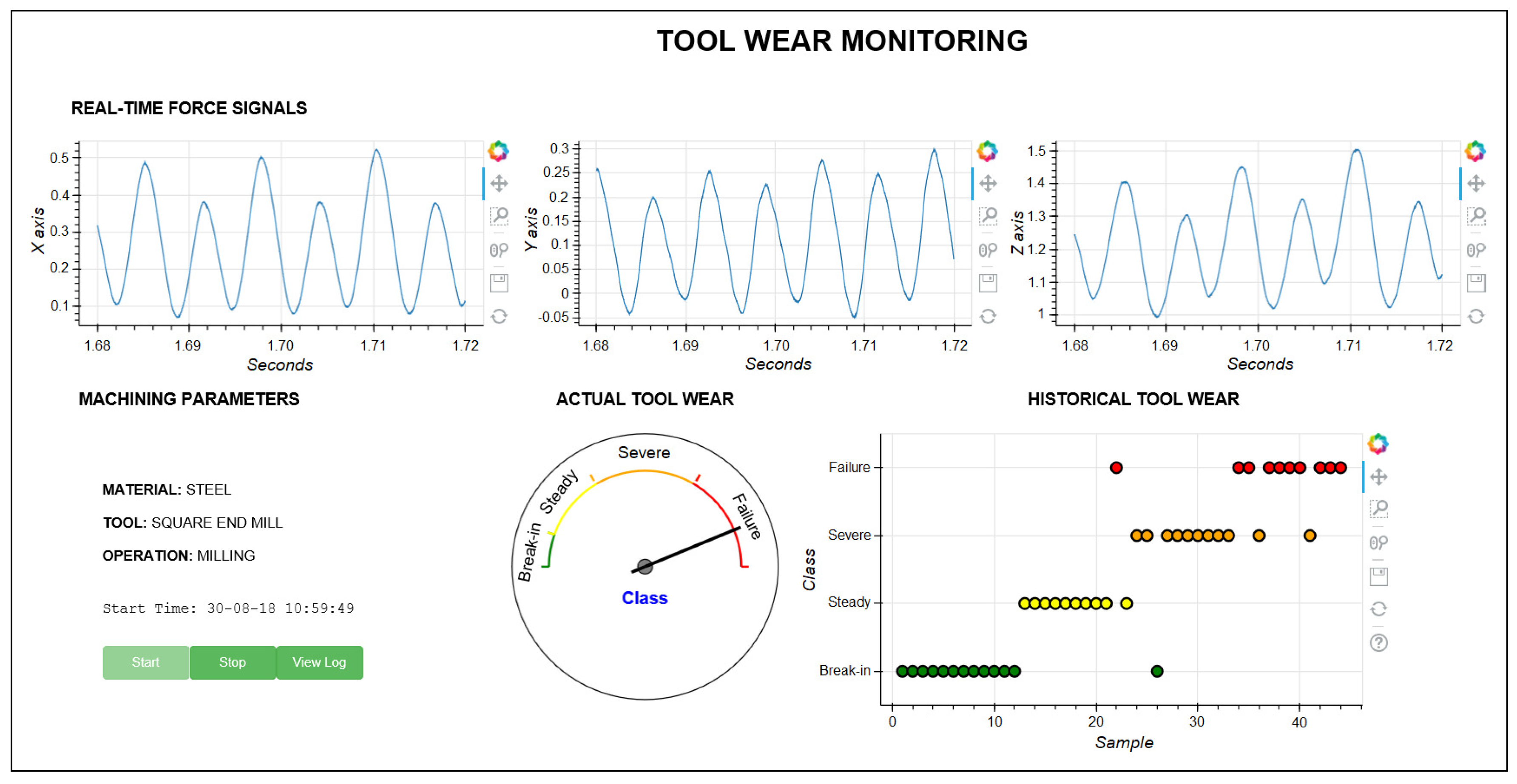This screenshot has width=1517, height=784.
Task: Select Box Zoom tool on X axis plot
Action: pyautogui.click(x=499, y=216)
